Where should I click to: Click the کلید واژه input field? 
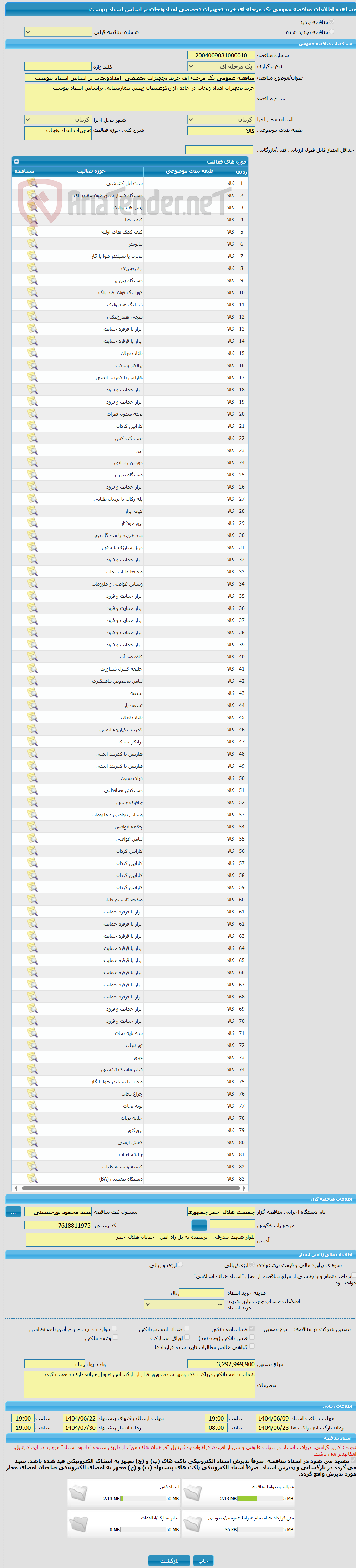click(58, 66)
